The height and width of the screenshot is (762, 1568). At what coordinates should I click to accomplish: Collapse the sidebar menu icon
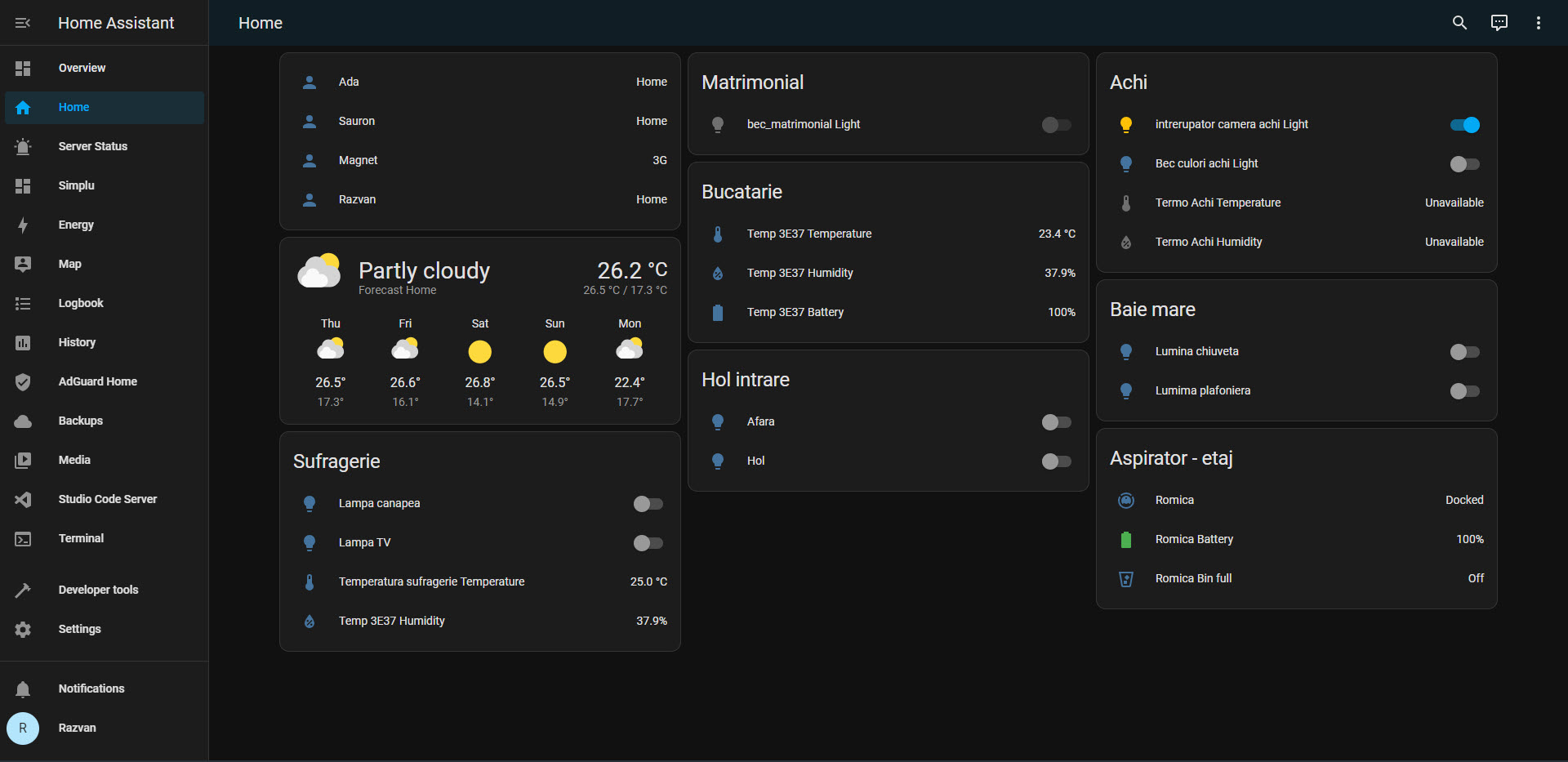tap(23, 23)
